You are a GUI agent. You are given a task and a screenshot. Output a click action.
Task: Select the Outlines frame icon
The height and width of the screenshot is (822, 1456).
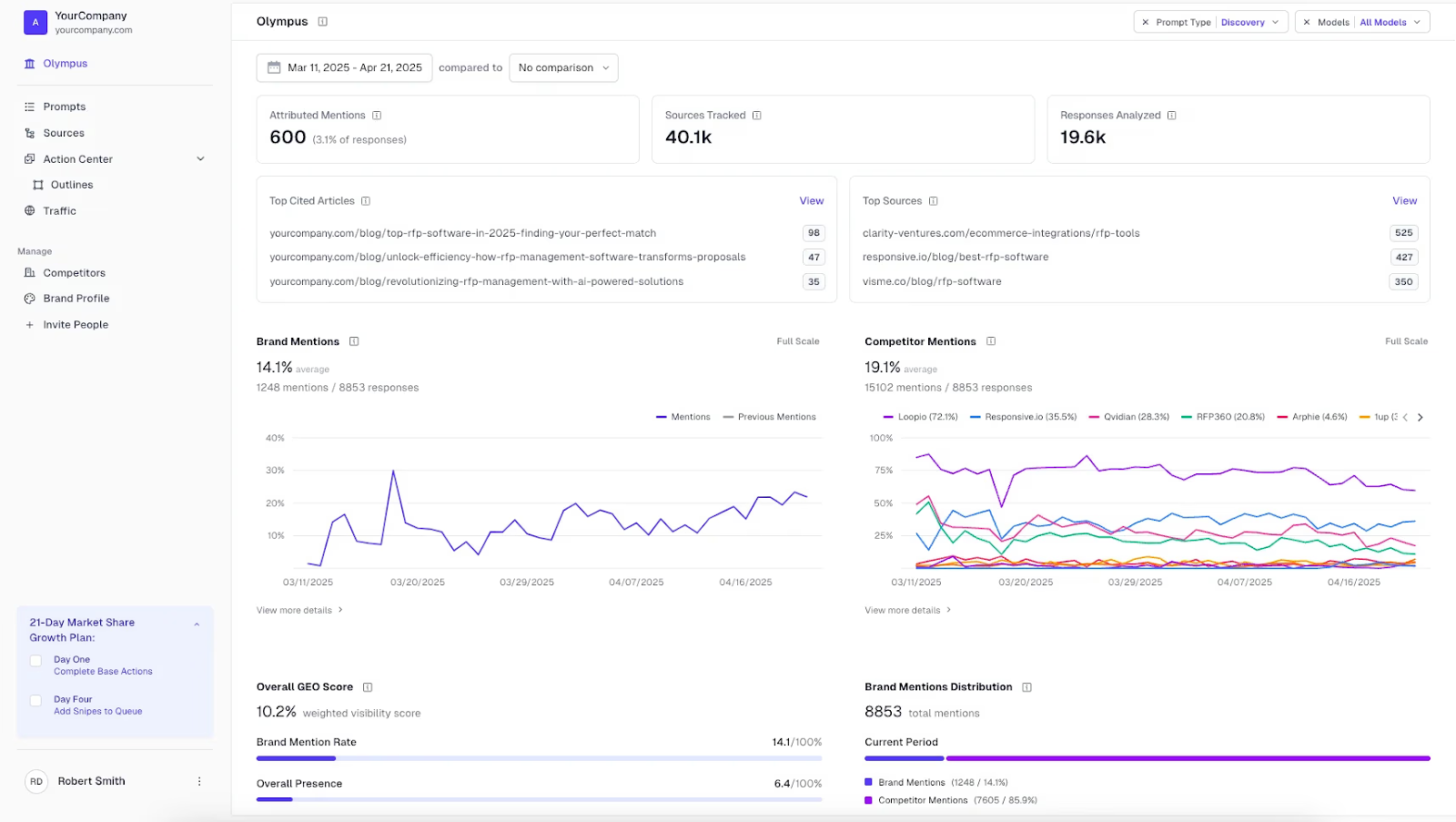point(37,184)
